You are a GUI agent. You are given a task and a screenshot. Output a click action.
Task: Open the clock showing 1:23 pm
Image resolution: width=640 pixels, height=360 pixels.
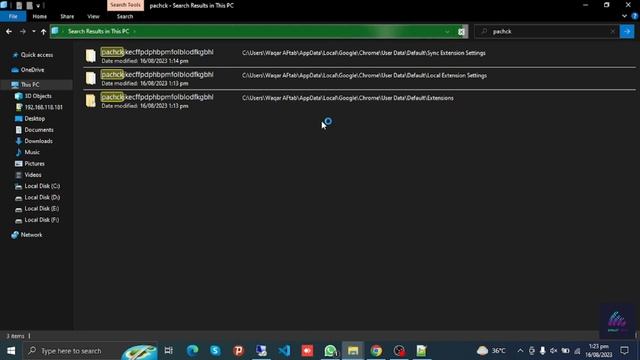point(599,351)
